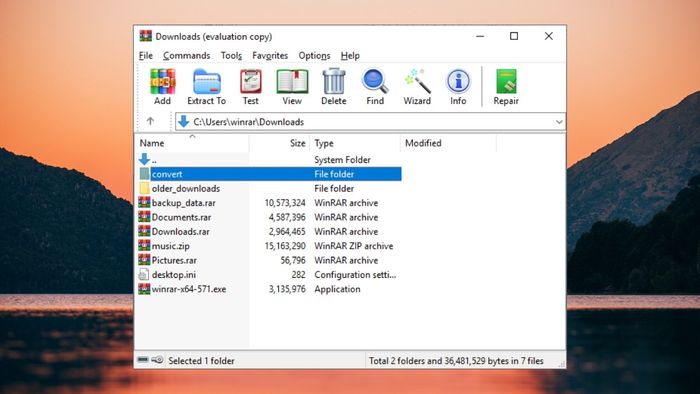Click the winrar-x64-571.exe icon
This screenshot has height=394, width=700.
tap(144, 288)
